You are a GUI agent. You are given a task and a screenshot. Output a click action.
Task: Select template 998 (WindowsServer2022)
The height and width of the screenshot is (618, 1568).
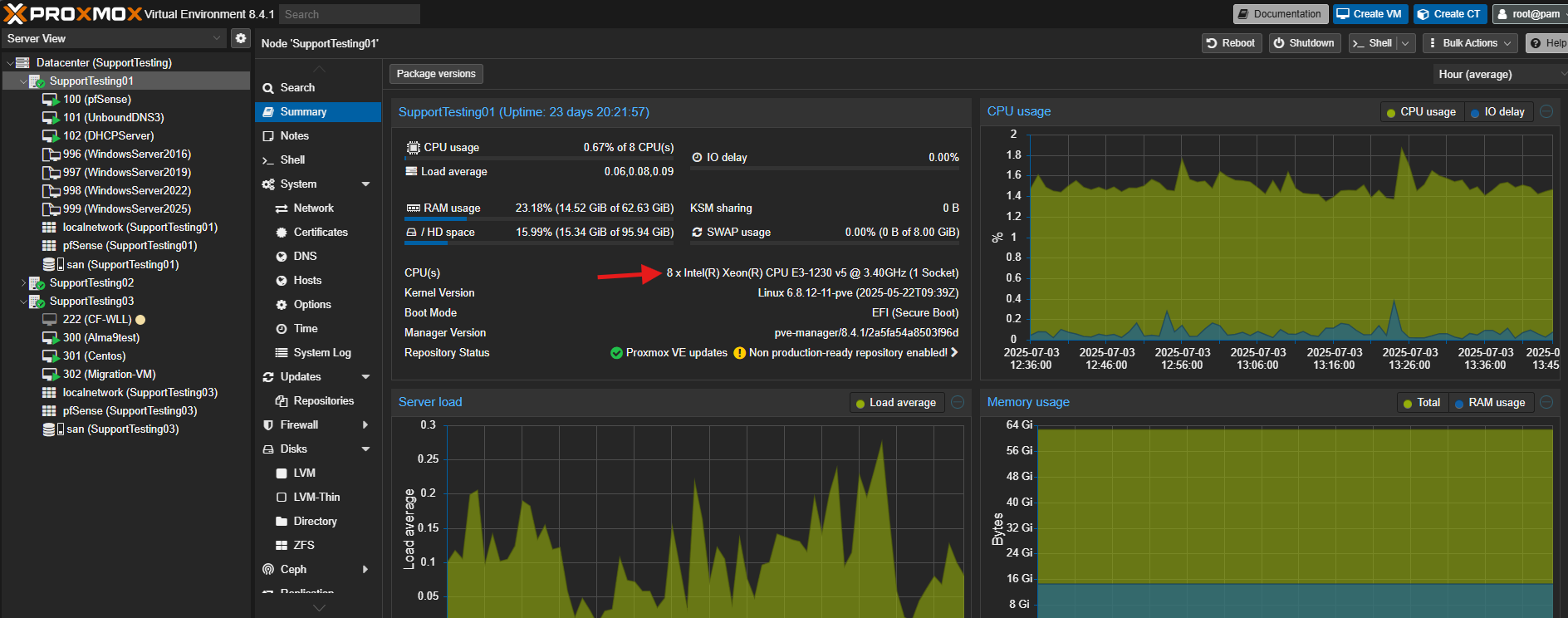(x=126, y=190)
